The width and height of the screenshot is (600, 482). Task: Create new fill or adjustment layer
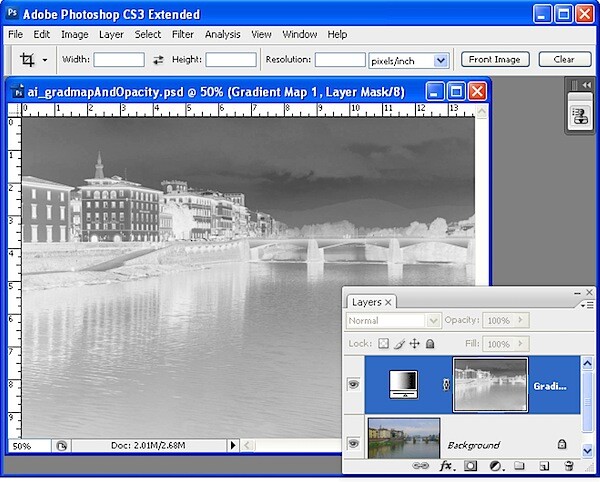(x=496, y=466)
